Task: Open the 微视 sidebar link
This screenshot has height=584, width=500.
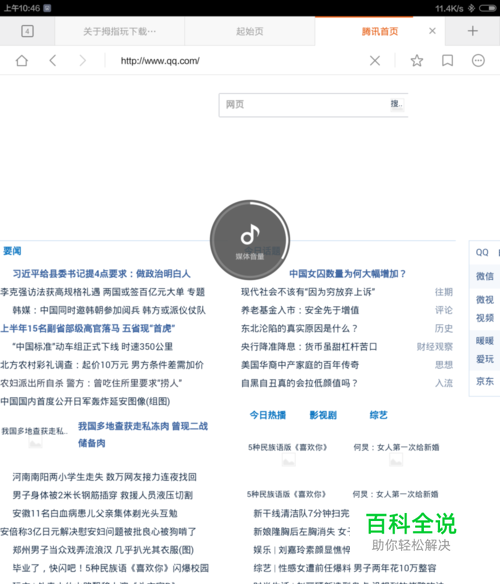Action: (484, 299)
